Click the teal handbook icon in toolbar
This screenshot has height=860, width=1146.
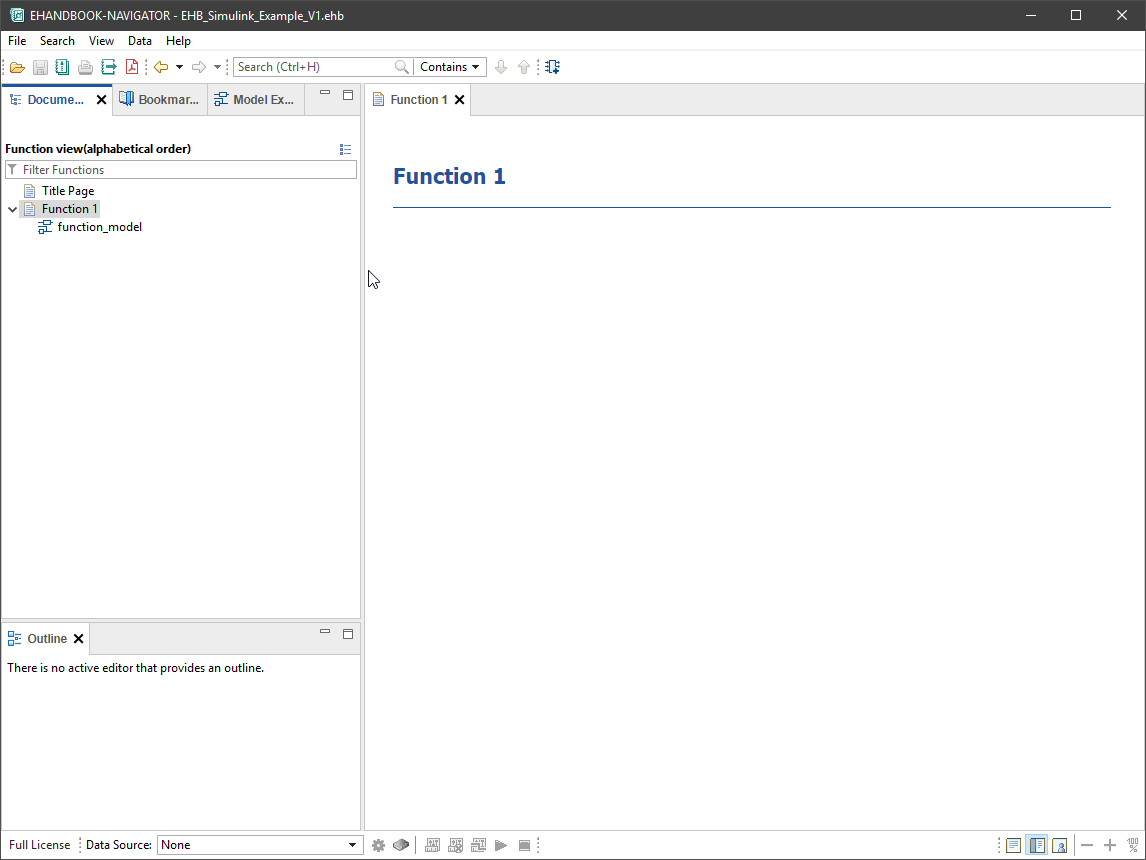point(62,67)
